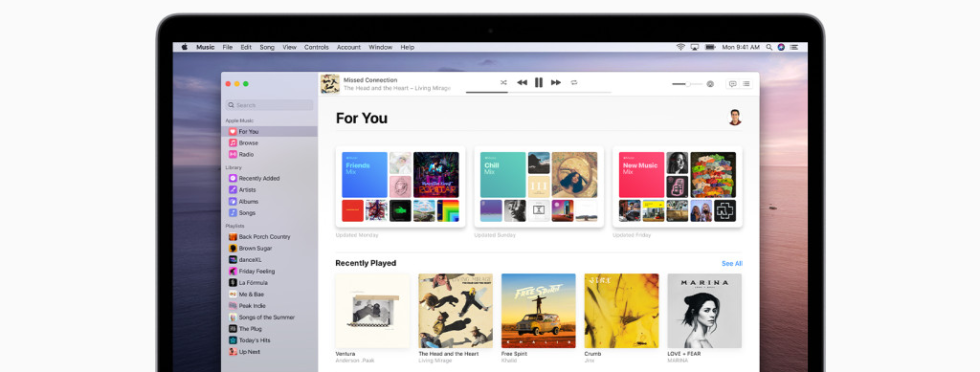The width and height of the screenshot is (980, 372).
Task: Open the Crumb album cover
Action: tap(621, 311)
